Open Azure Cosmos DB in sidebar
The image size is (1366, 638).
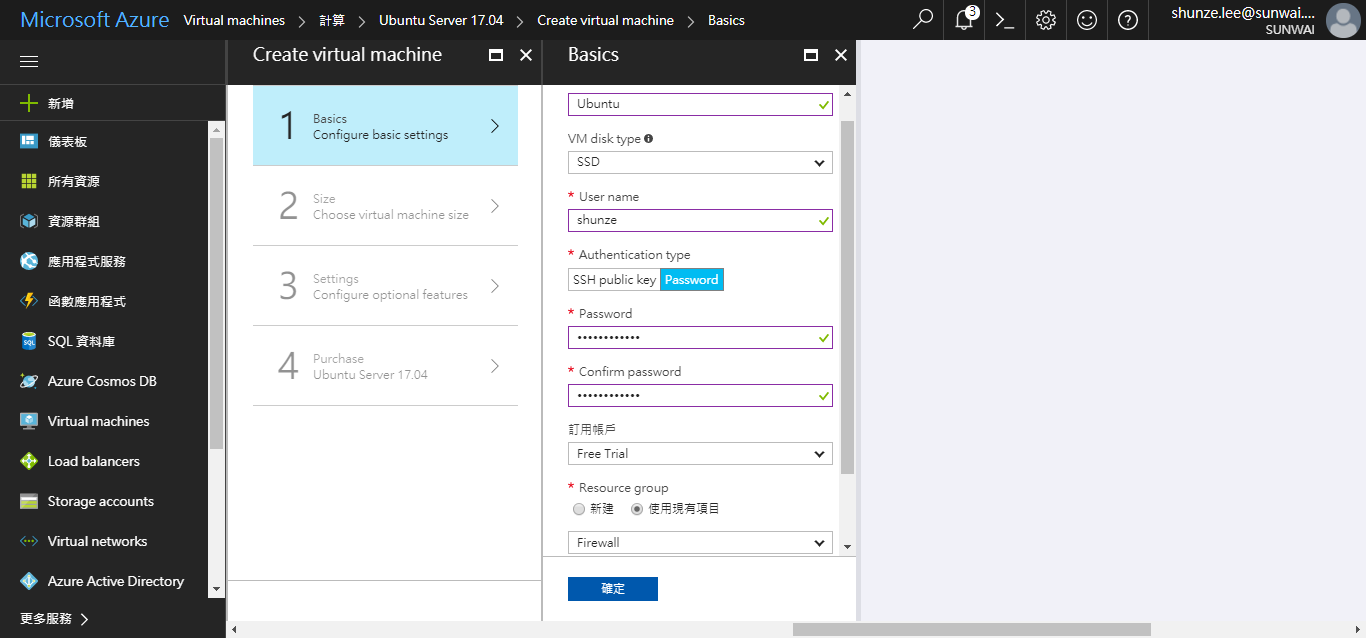[104, 381]
